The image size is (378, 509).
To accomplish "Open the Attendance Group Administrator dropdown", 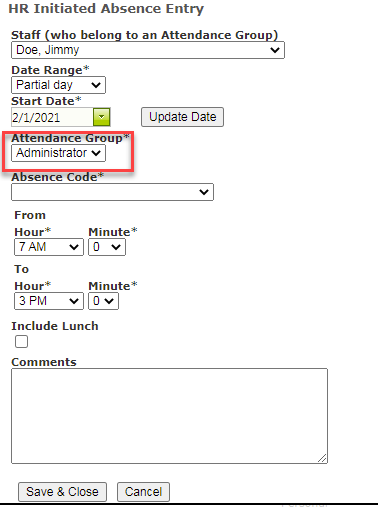I will coord(58,153).
